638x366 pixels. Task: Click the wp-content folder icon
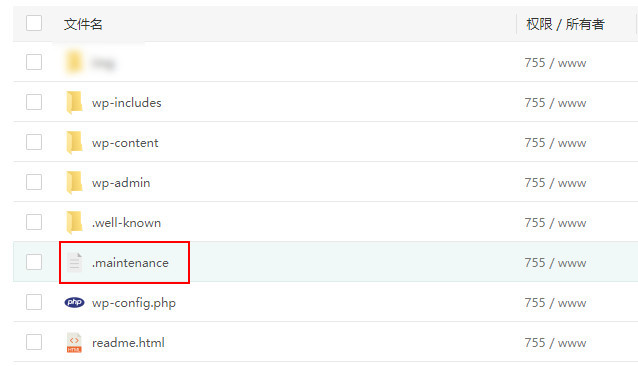click(x=74, y=143)
